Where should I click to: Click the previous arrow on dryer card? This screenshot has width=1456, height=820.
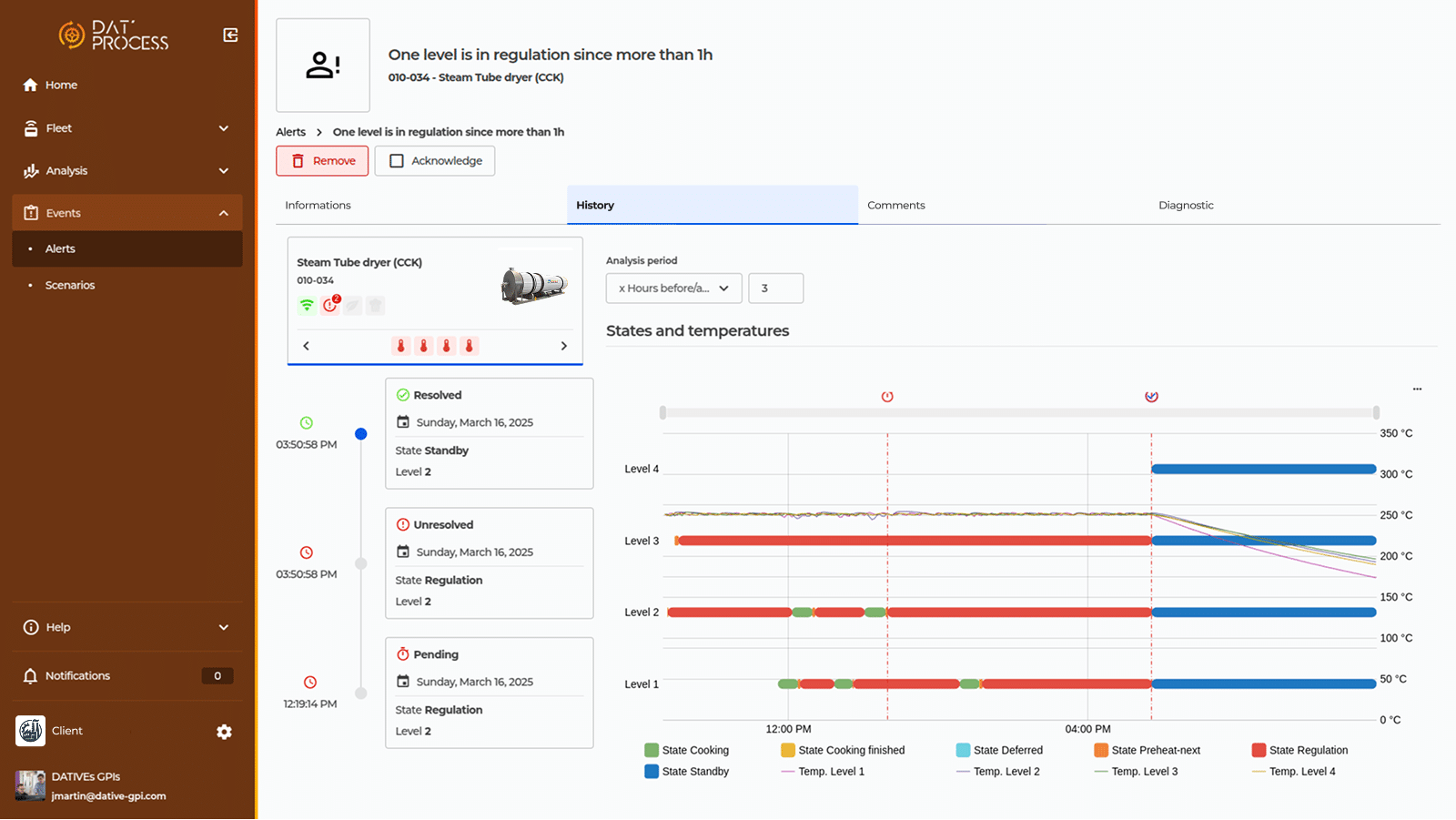[x=307, y=346]
